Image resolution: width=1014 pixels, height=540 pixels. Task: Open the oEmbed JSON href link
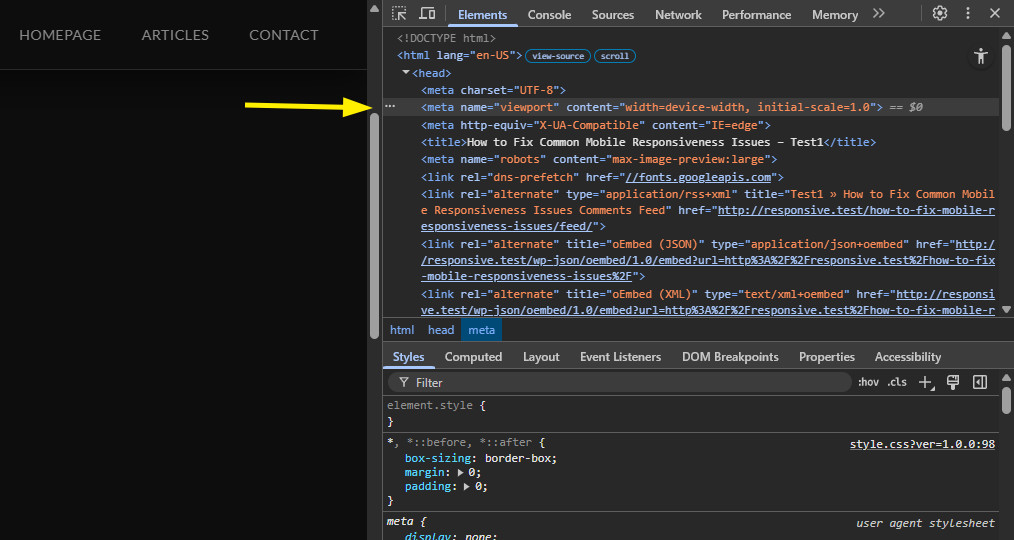tap(708, 260)
